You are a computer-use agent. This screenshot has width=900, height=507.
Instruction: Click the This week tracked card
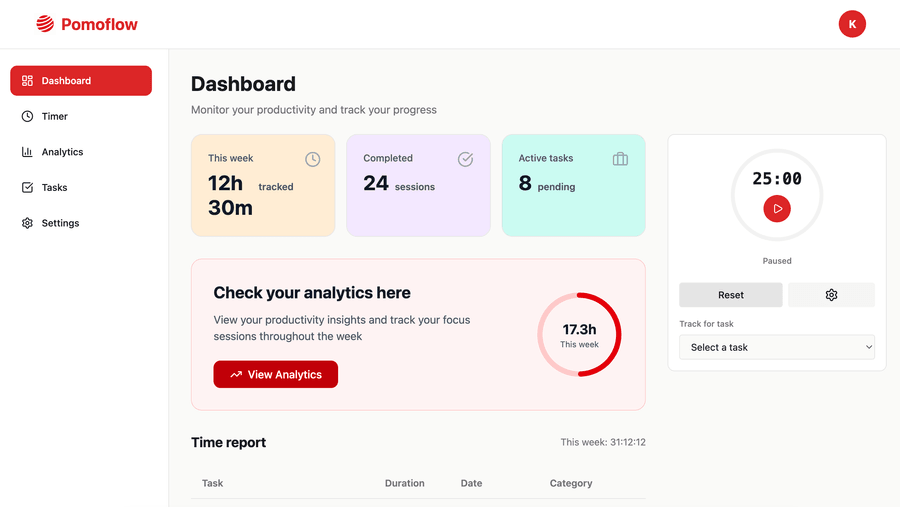[263, 185]
